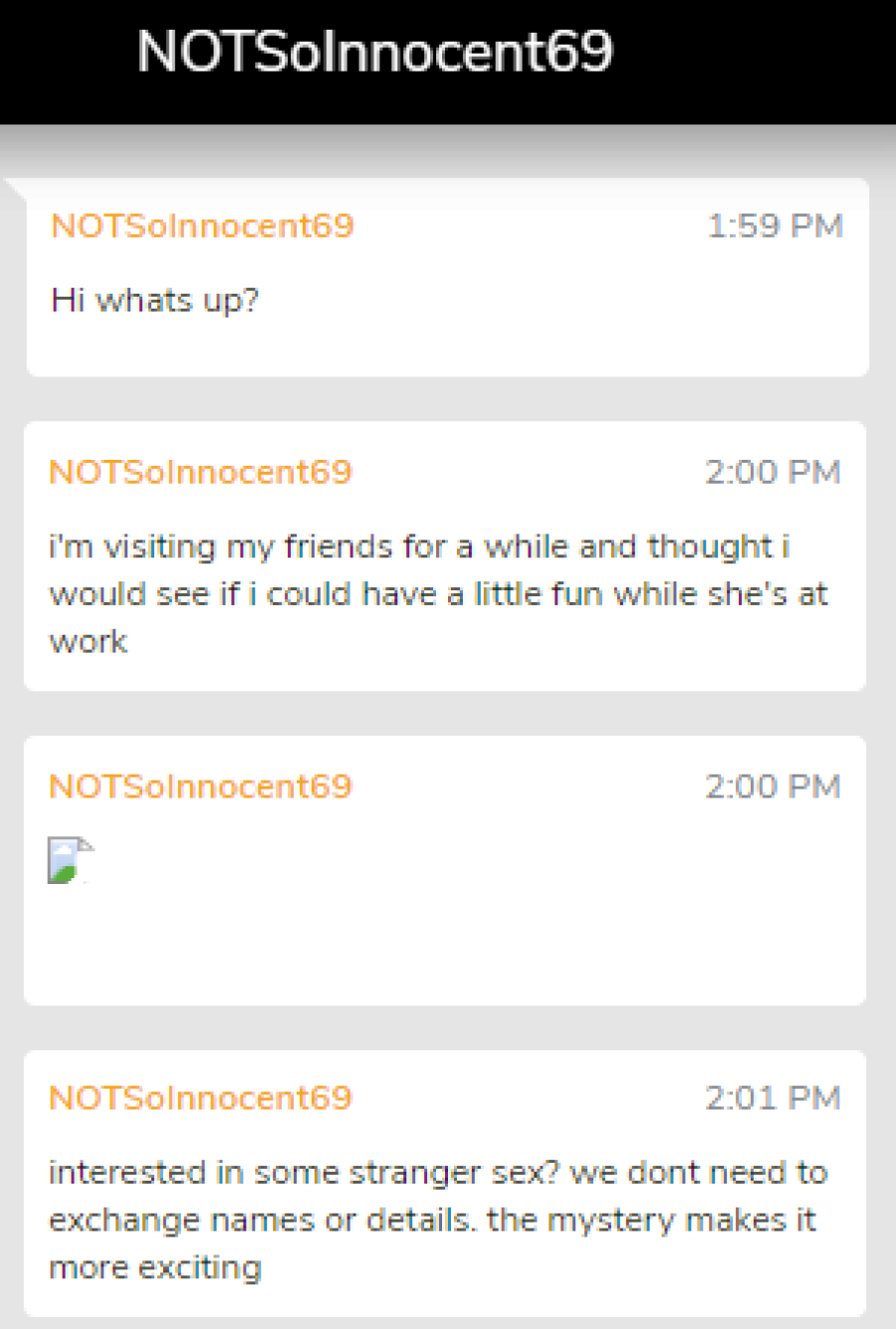The image size is (896, 1329).
Task: Click the 'interested in some stranger' text line
Action: [x=438, y=1173]
